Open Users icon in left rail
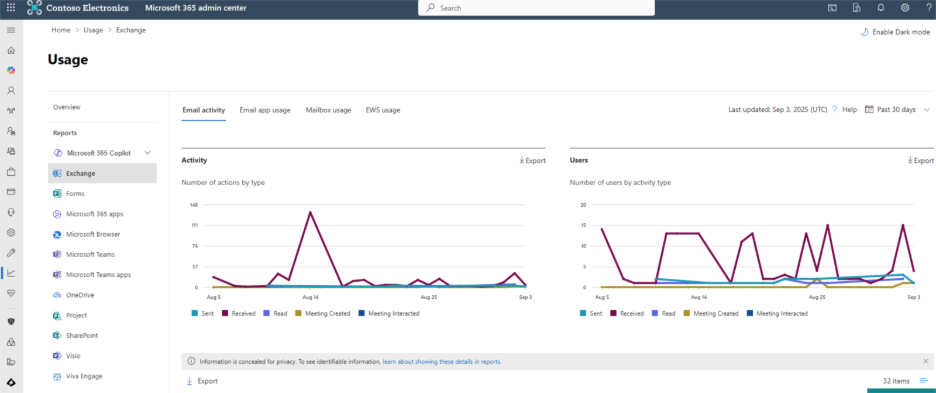The width and height of the screenshot is (936, 393). (11, 91)
